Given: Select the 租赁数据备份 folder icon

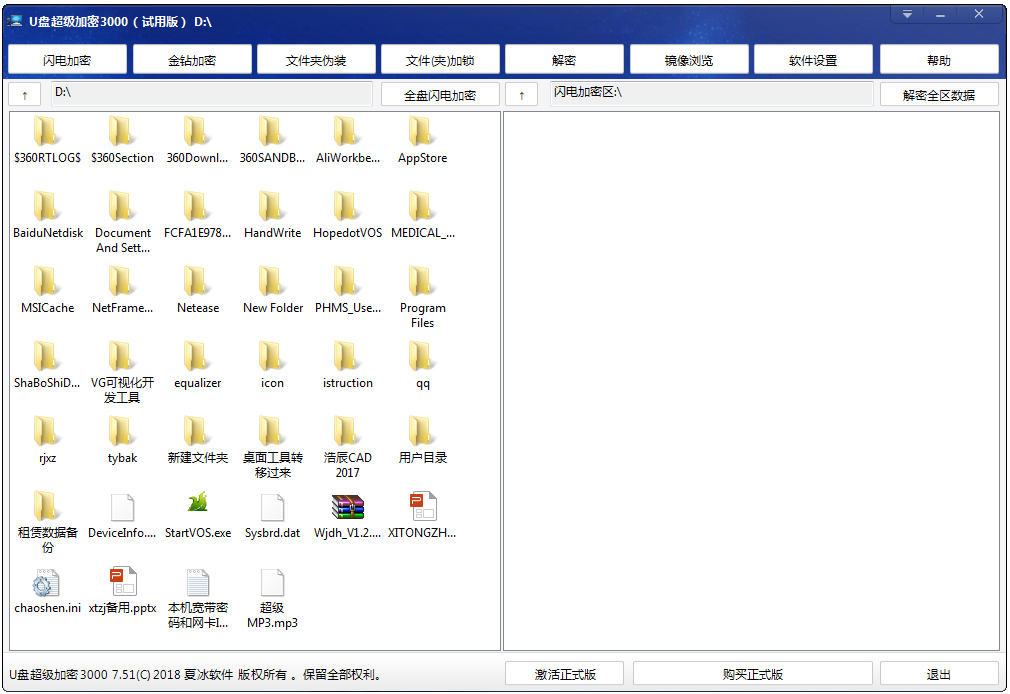Looking at the screenshot, I should [47, 506].
